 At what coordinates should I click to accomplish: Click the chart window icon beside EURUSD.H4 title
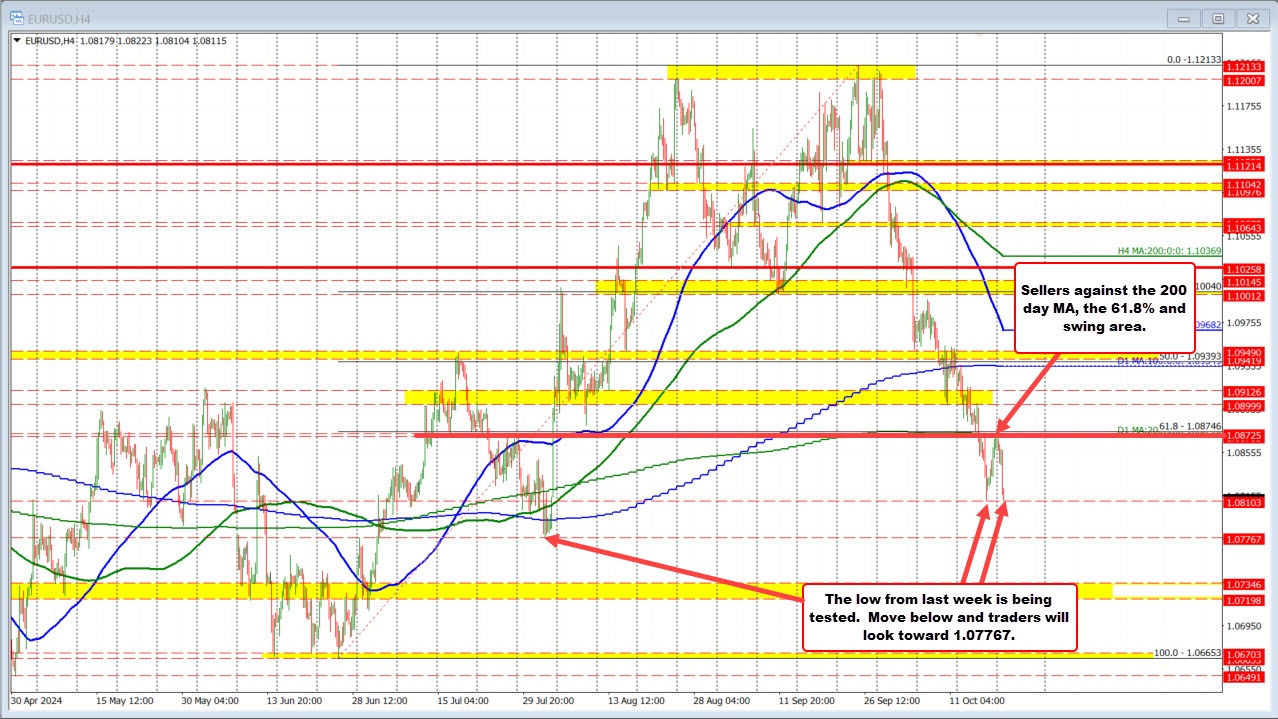pyautogui.click(x=17, y=17)
